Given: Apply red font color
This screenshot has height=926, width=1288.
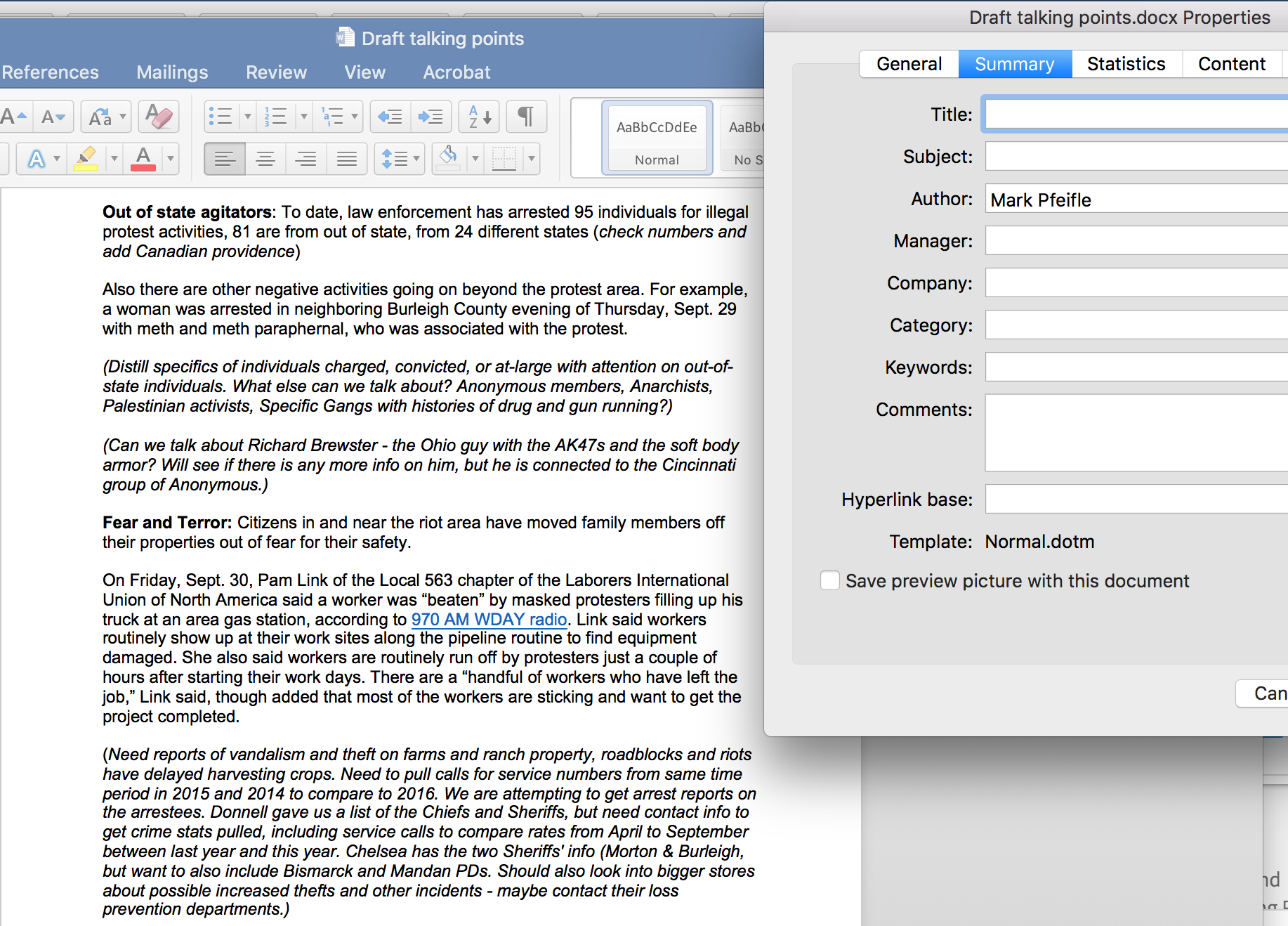Looking at the screenshot, I should click(143, 159).
